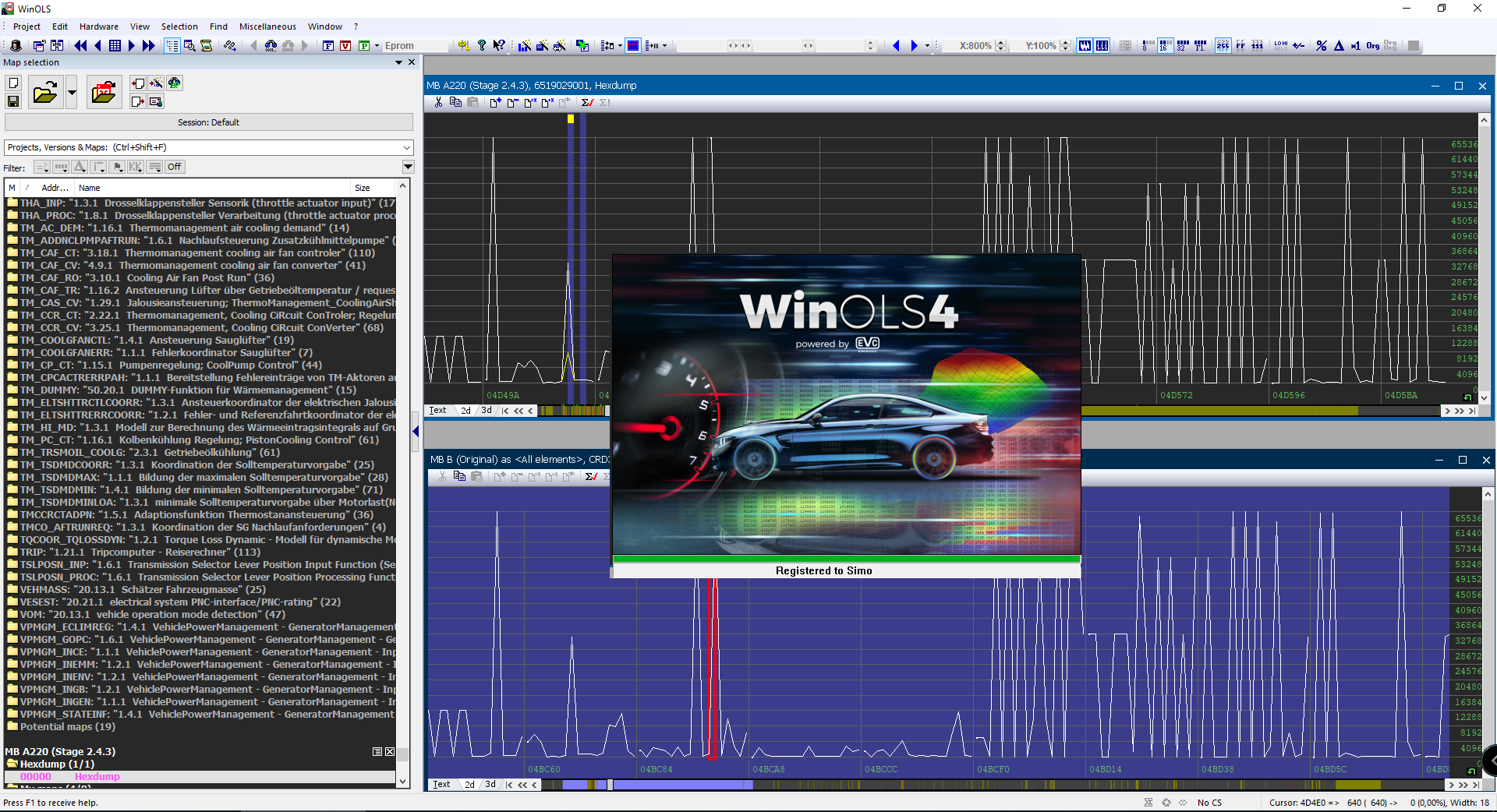Select the 00000 Hexdump entry row

point(200,777)
